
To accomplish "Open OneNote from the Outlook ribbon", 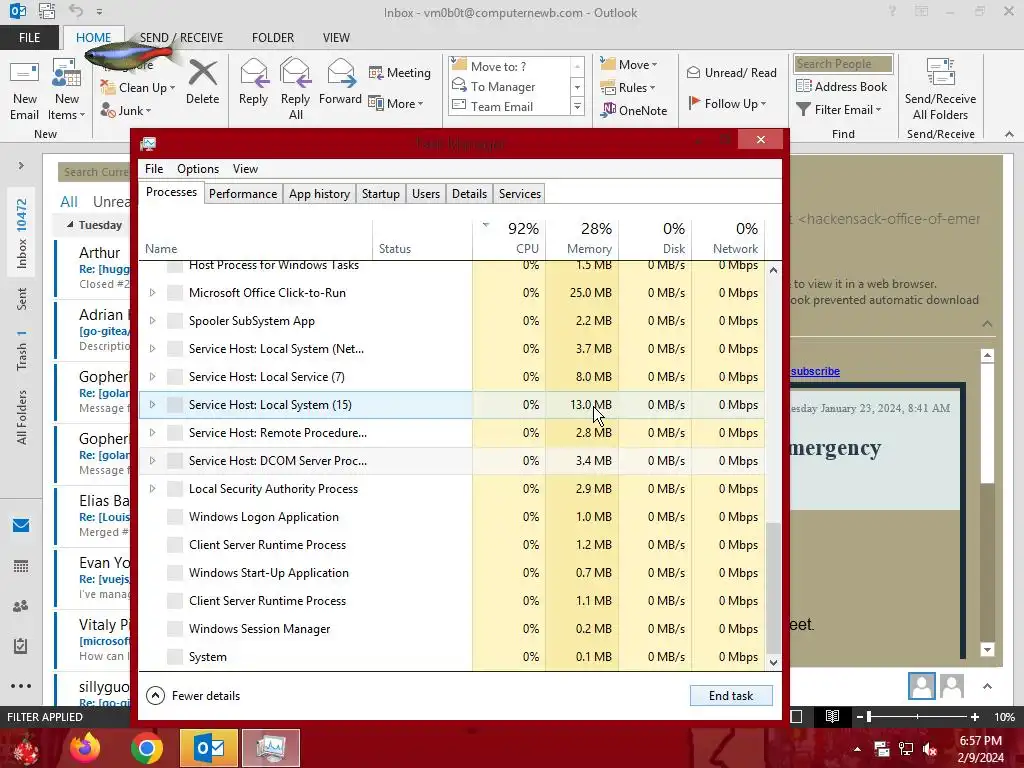I will tap(634, 110).
